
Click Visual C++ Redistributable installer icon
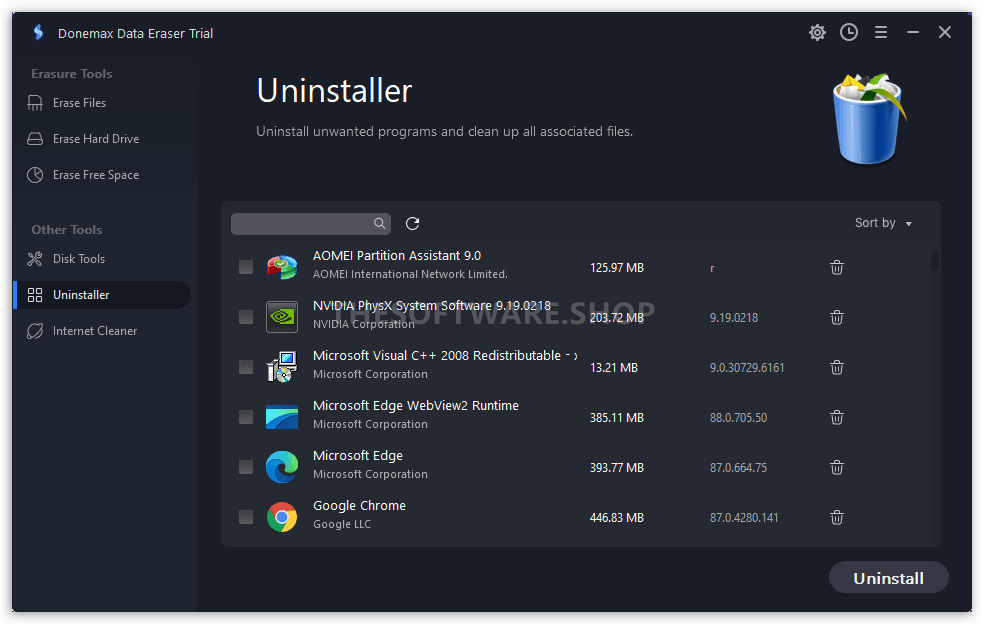coord(282,367)
